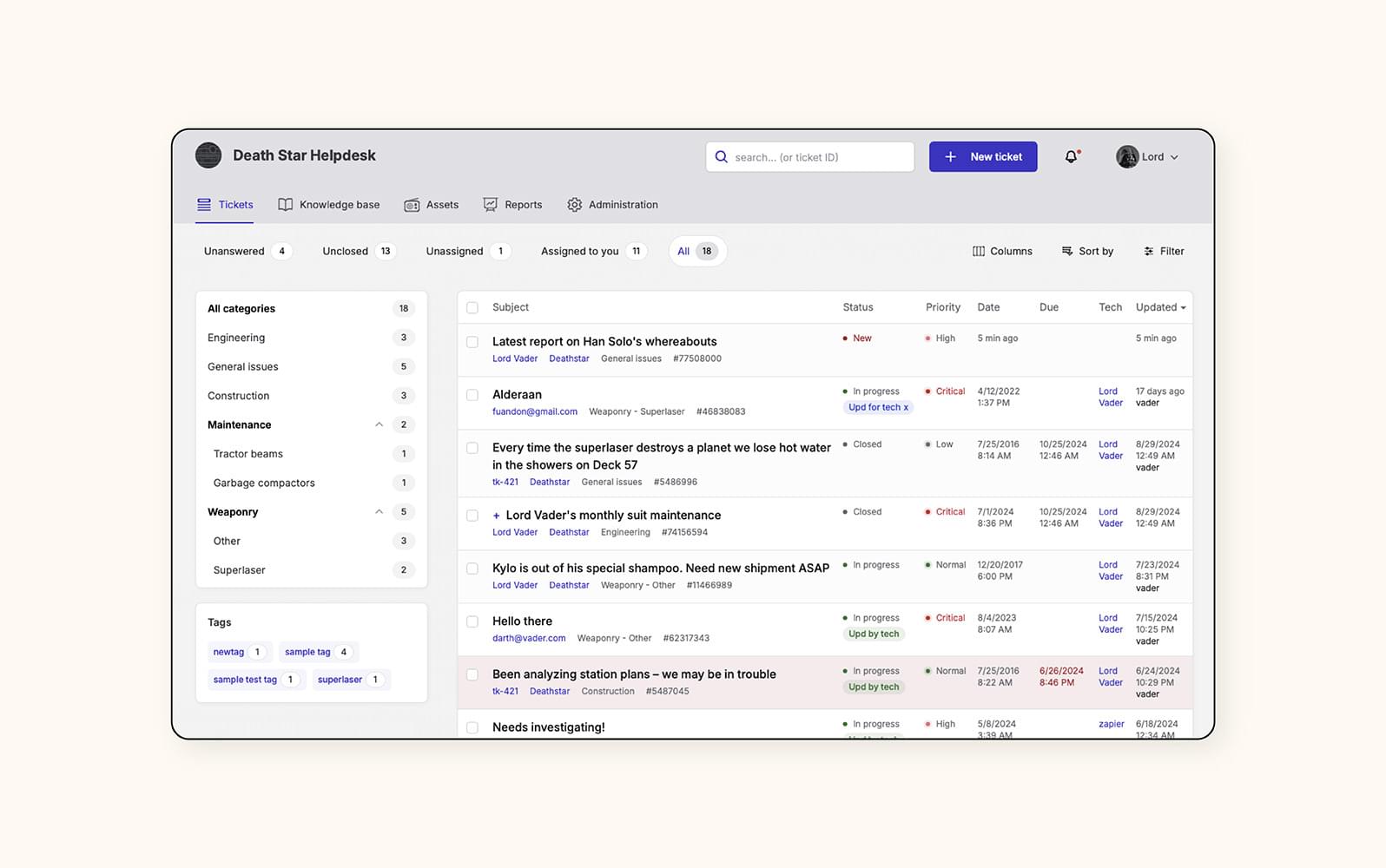
Task: Click the plus icon on New ticket
Action: [950, 157]
